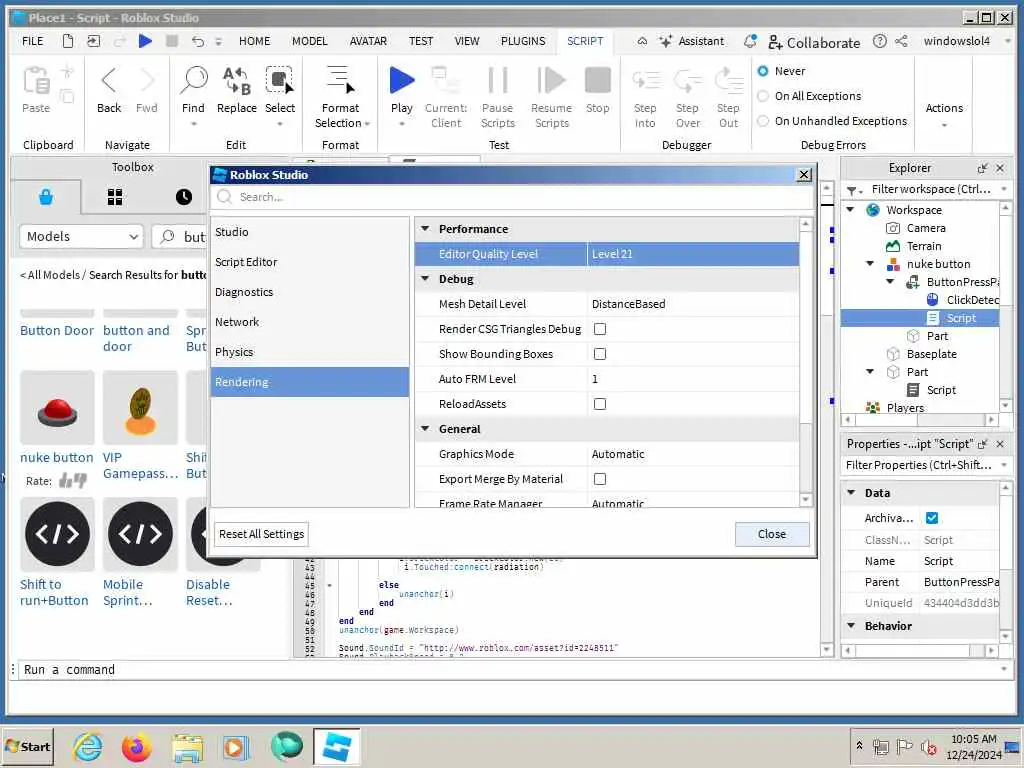Screen dimensions: 1024x768
Task: Open the Assistant sparkle button
Action: pos(692,41)
